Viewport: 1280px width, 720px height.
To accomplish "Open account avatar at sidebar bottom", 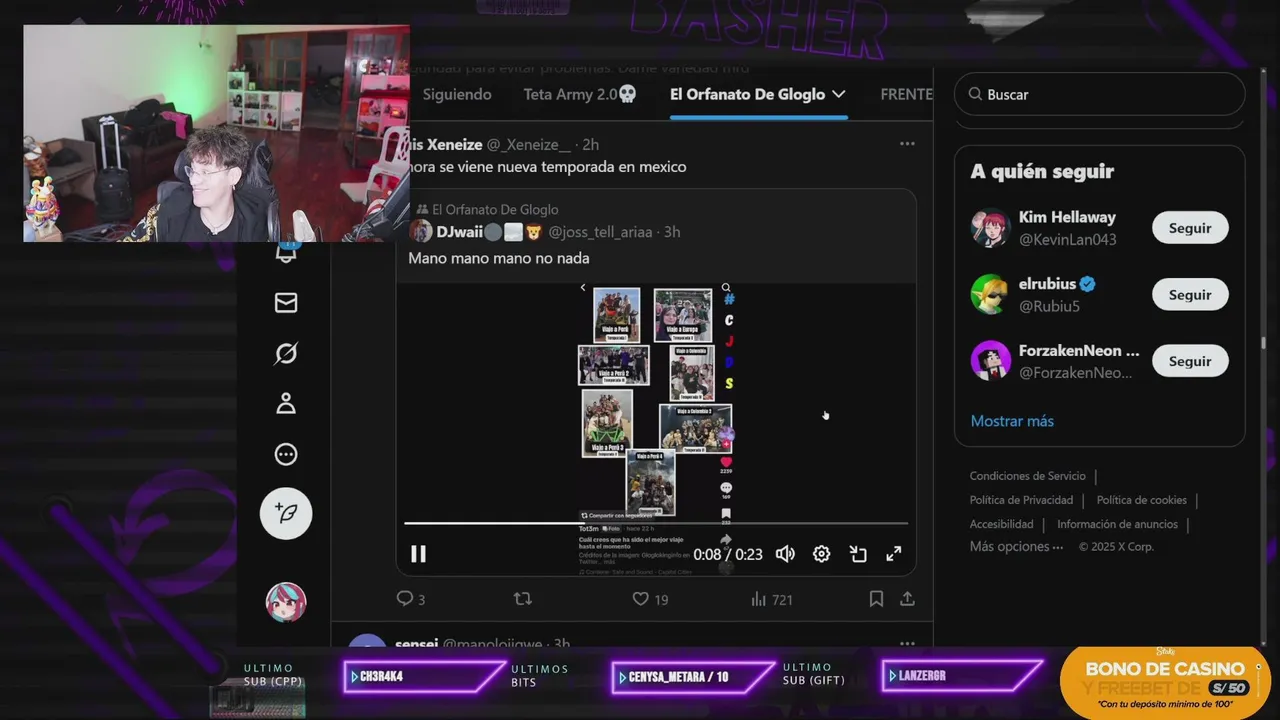I will tap(286, 602).
